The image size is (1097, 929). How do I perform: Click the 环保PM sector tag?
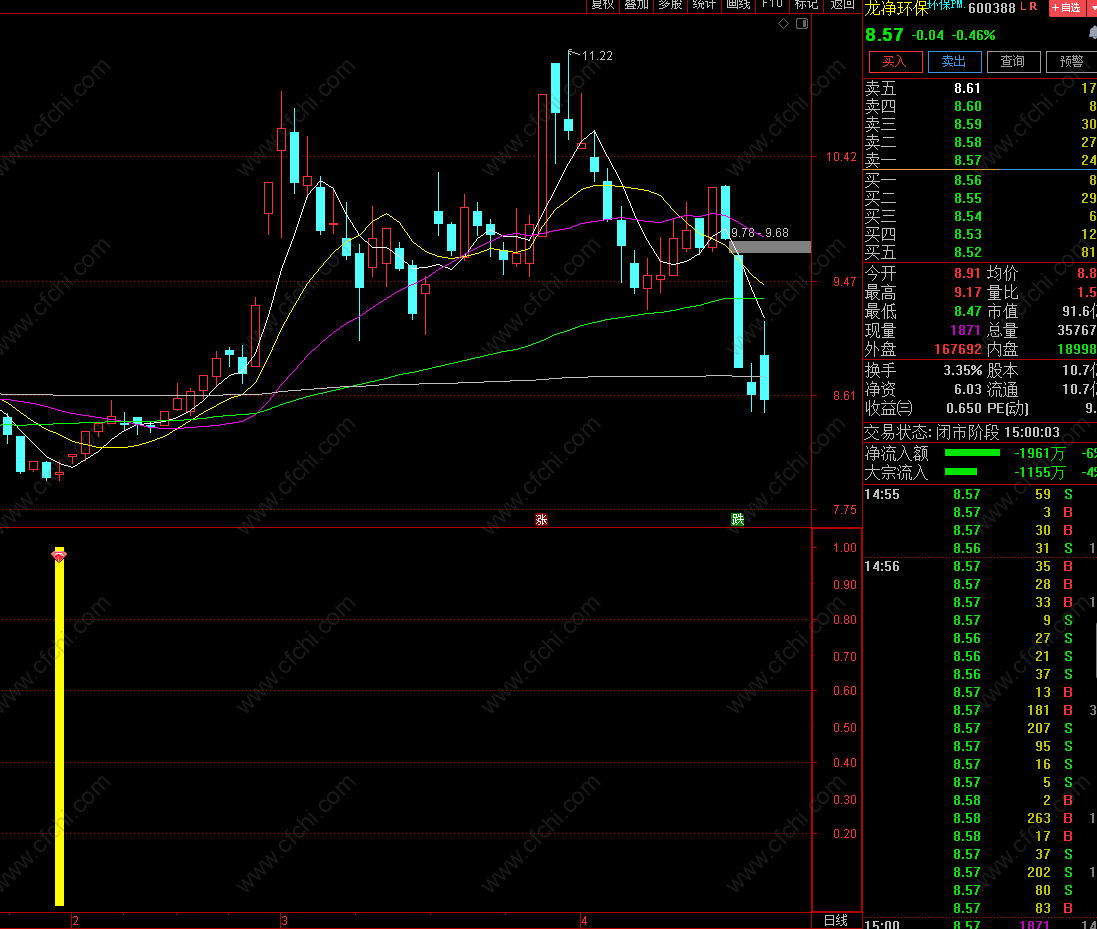[946, 4]
